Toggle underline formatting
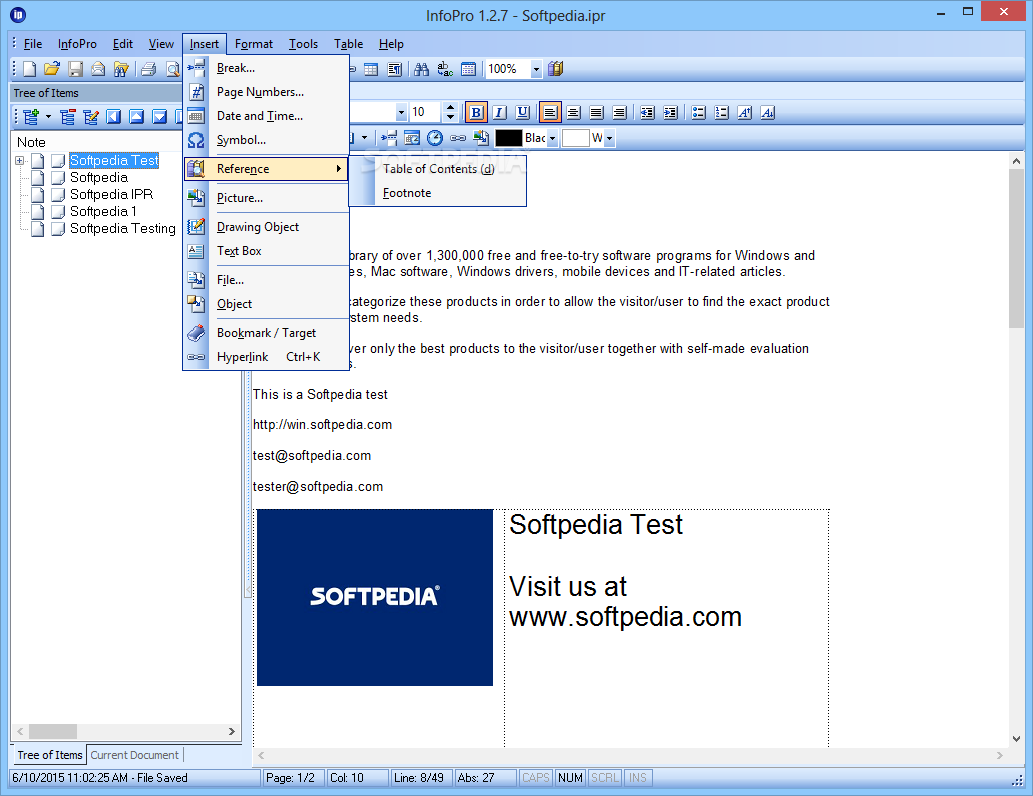1033x796 pixels. pyautogui.click(x=522, y=113)
